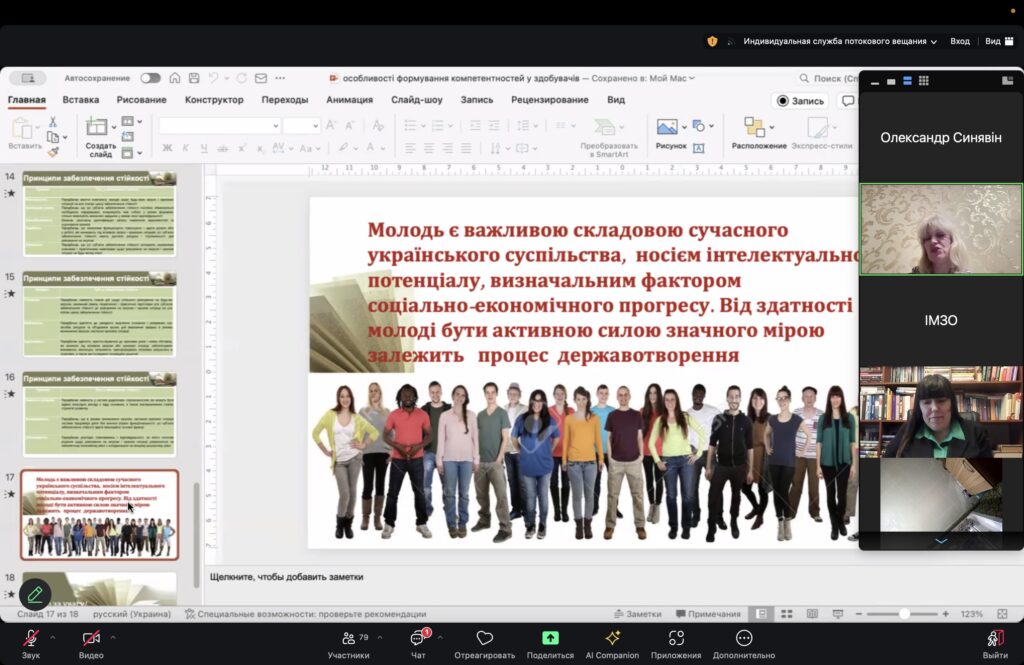Click Примечания in the status bar

(708, 614)
